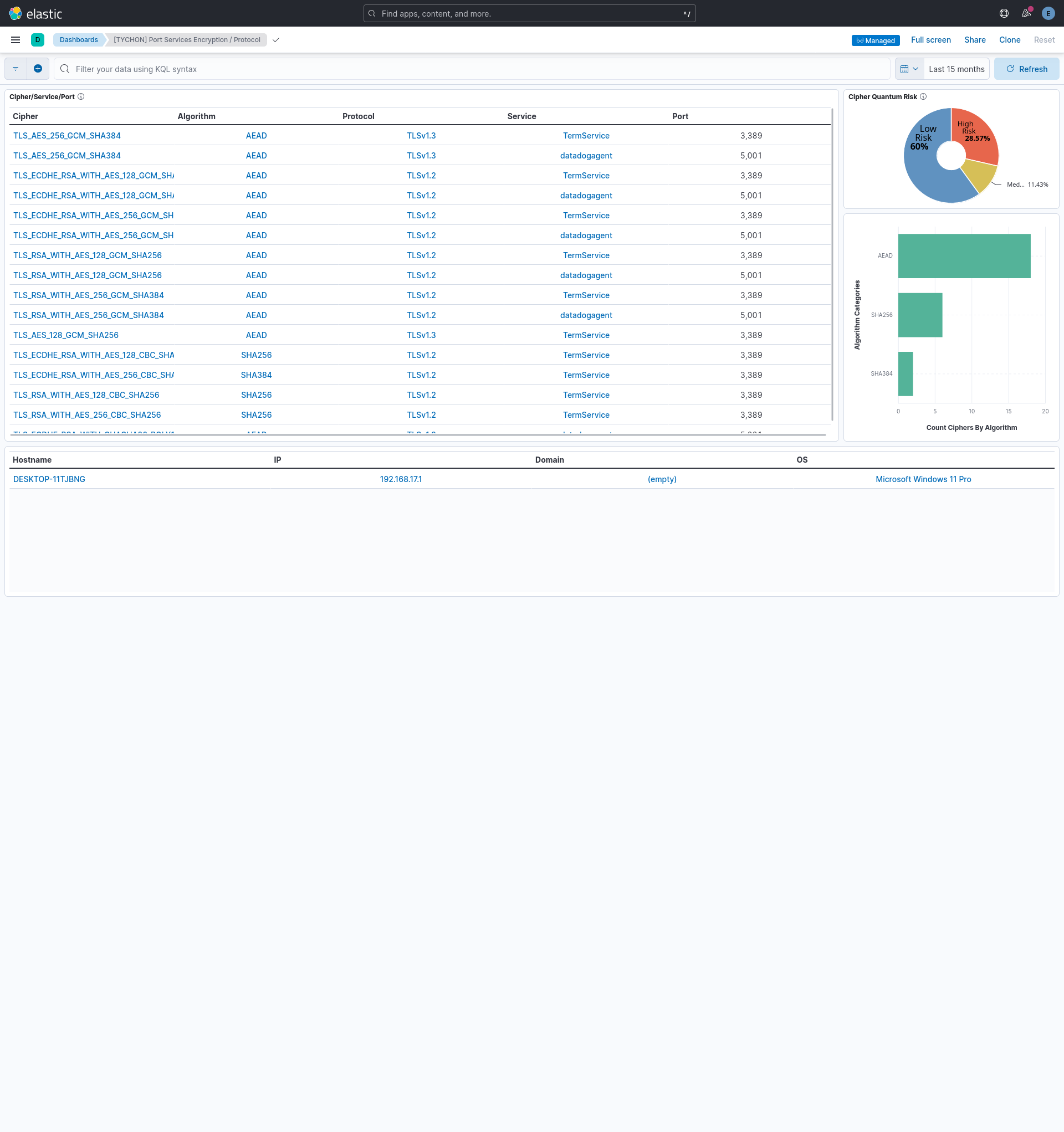Click TLSv1.3 in TLS_AES_128_GCM_SHA256 row
This screenshot has width=1064, height=1132.
[422, 335]
